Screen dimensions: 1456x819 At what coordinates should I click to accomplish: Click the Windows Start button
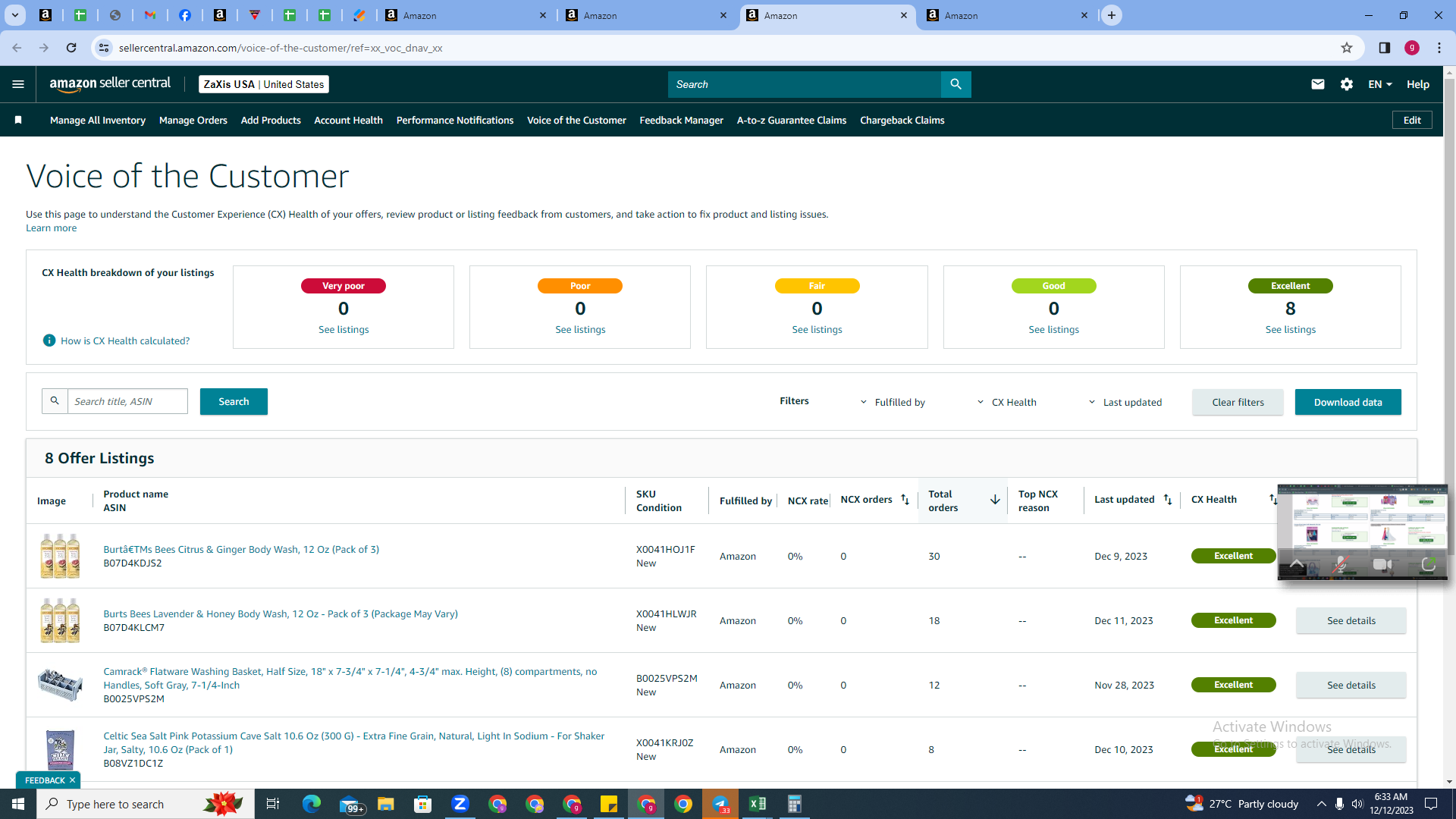coord(18,804)
